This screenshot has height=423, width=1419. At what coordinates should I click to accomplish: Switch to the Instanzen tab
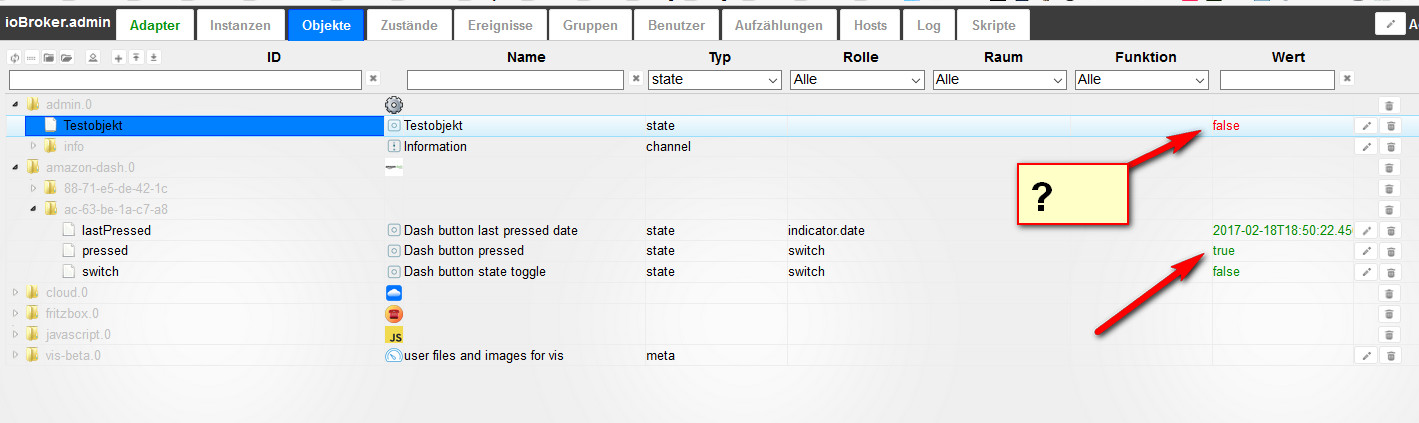click(241, 25)
